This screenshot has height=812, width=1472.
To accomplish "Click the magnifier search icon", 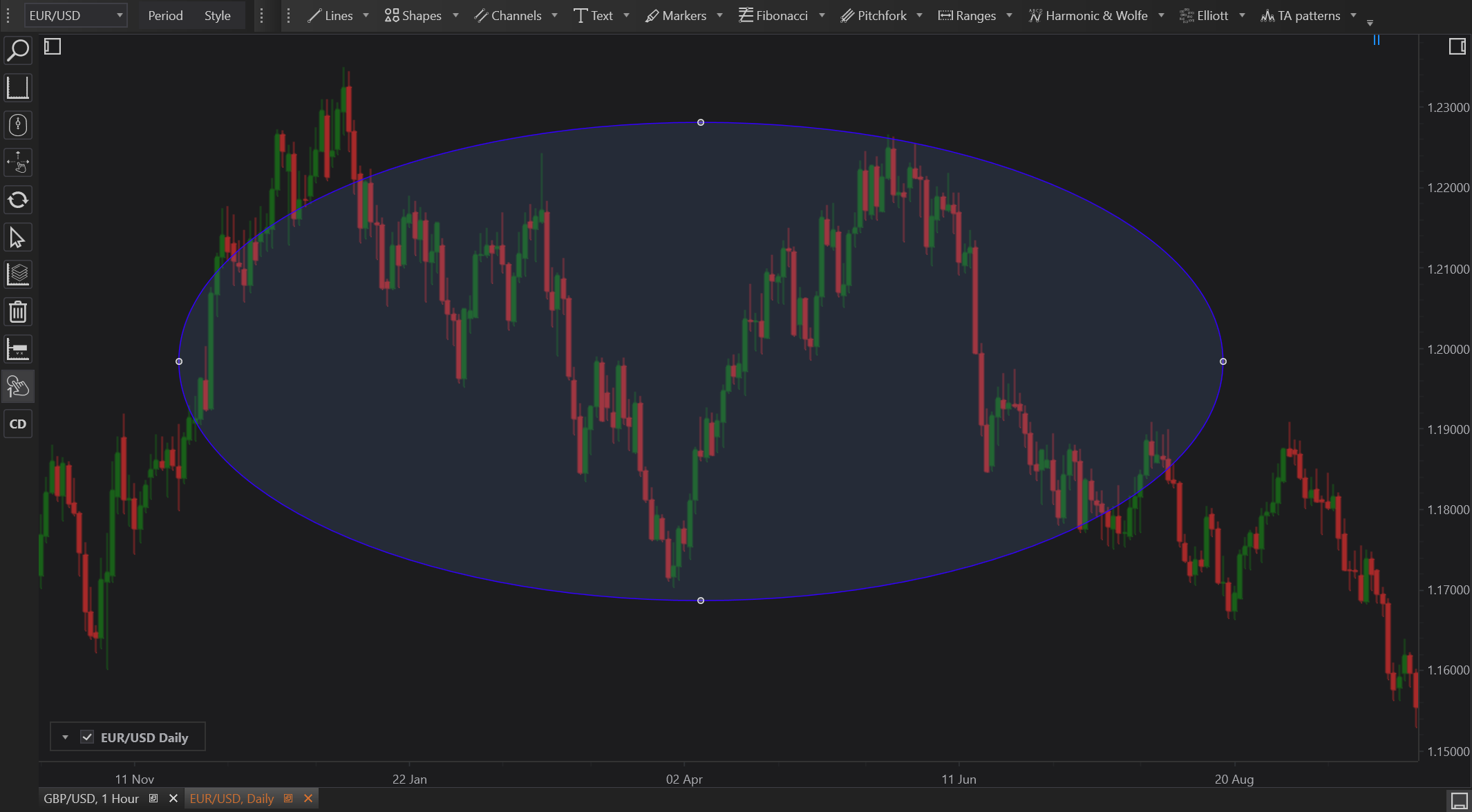I will pyautogui.click(x=18, y=50).
